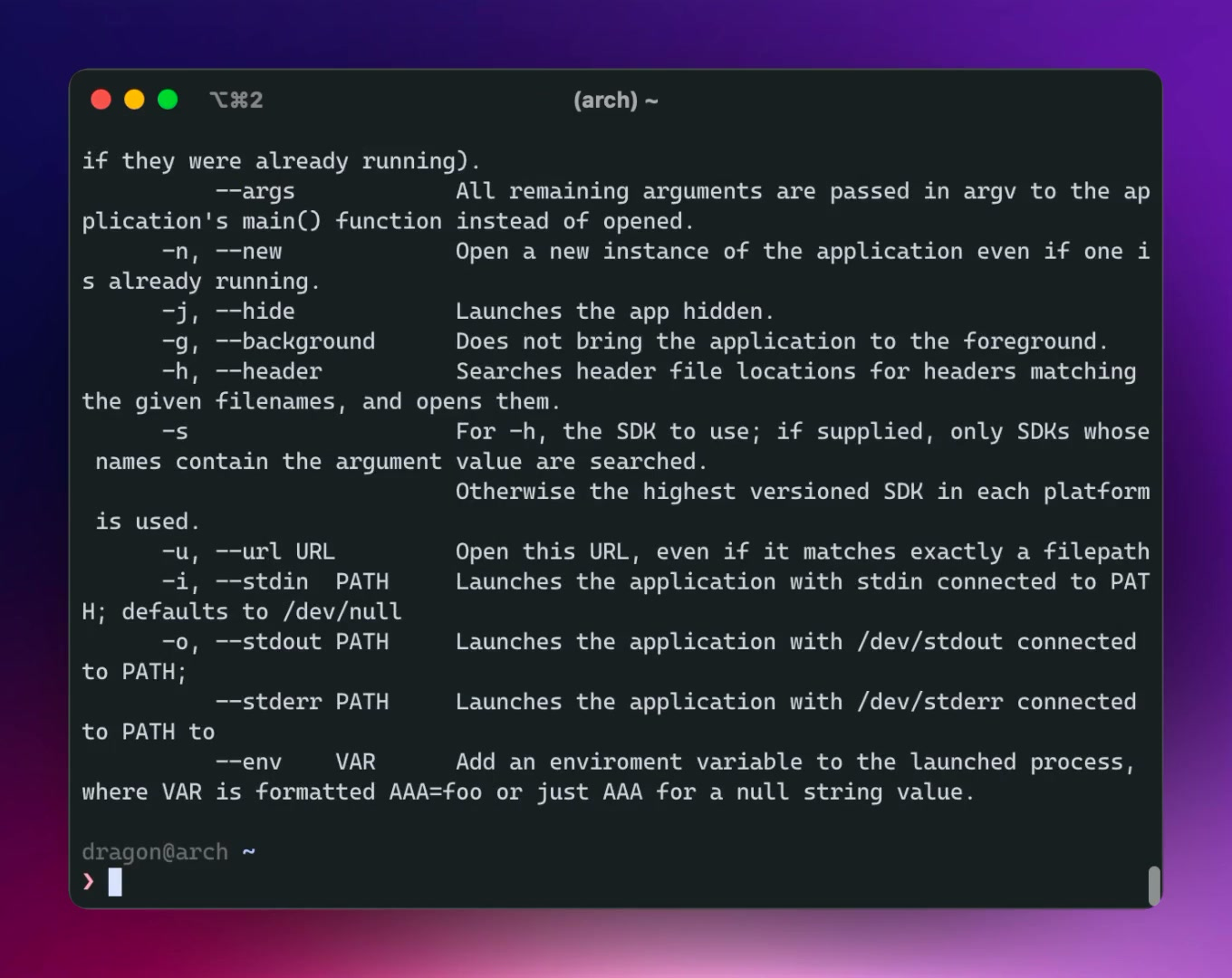Click the "-o, --stdout PATH" option text
The width and height of the screenshot is (1232, 978).
pyautogui.click(x=275, y=641)
